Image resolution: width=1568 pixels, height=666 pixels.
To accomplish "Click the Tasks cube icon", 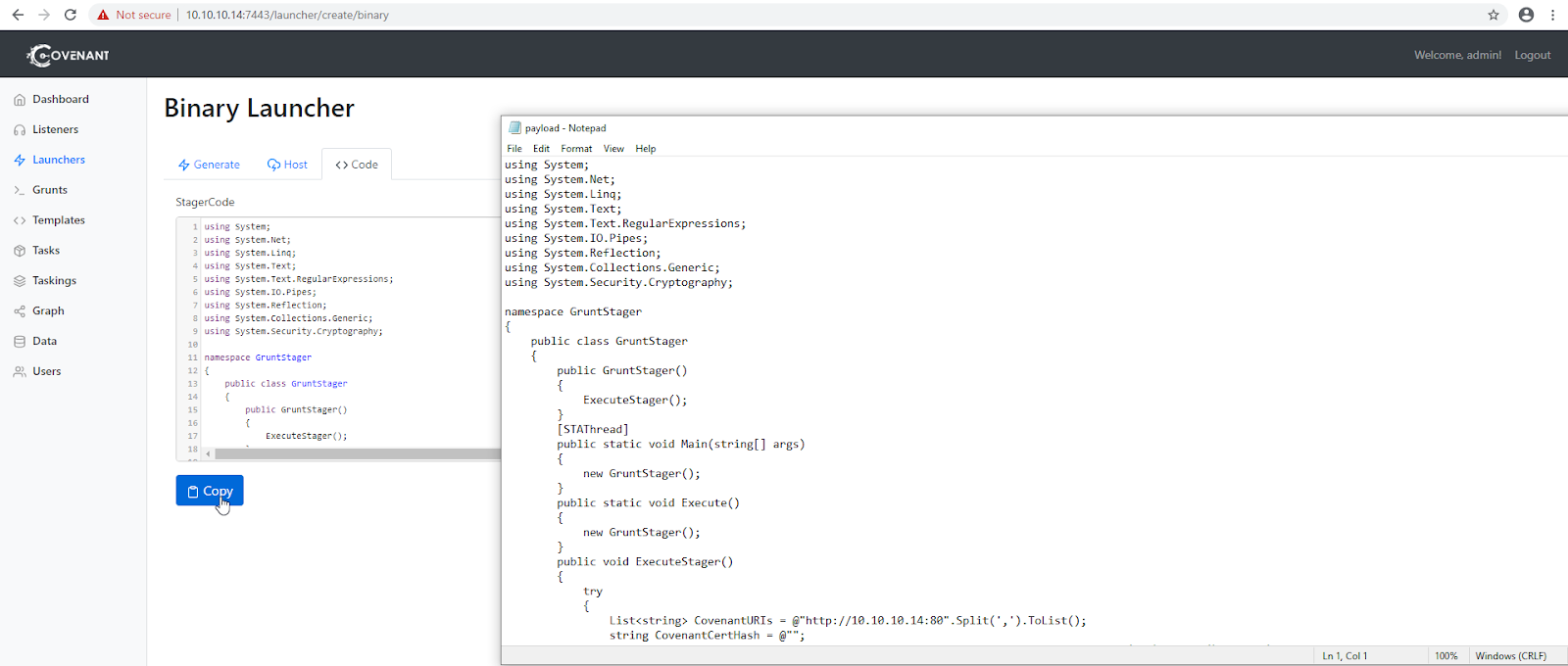I will (20, 251).
